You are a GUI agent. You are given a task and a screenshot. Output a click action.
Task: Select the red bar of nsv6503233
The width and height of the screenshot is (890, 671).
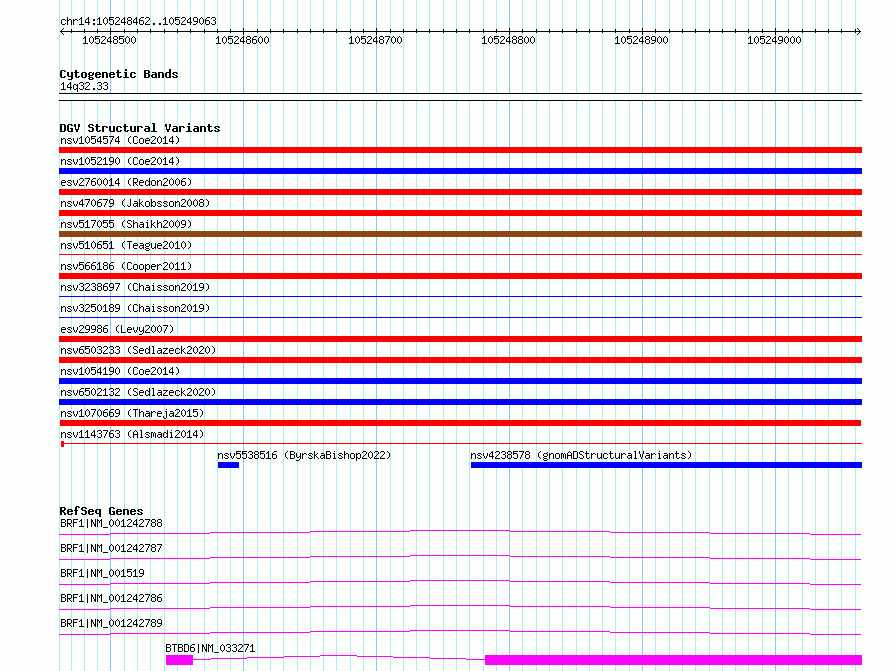[460, 360]
